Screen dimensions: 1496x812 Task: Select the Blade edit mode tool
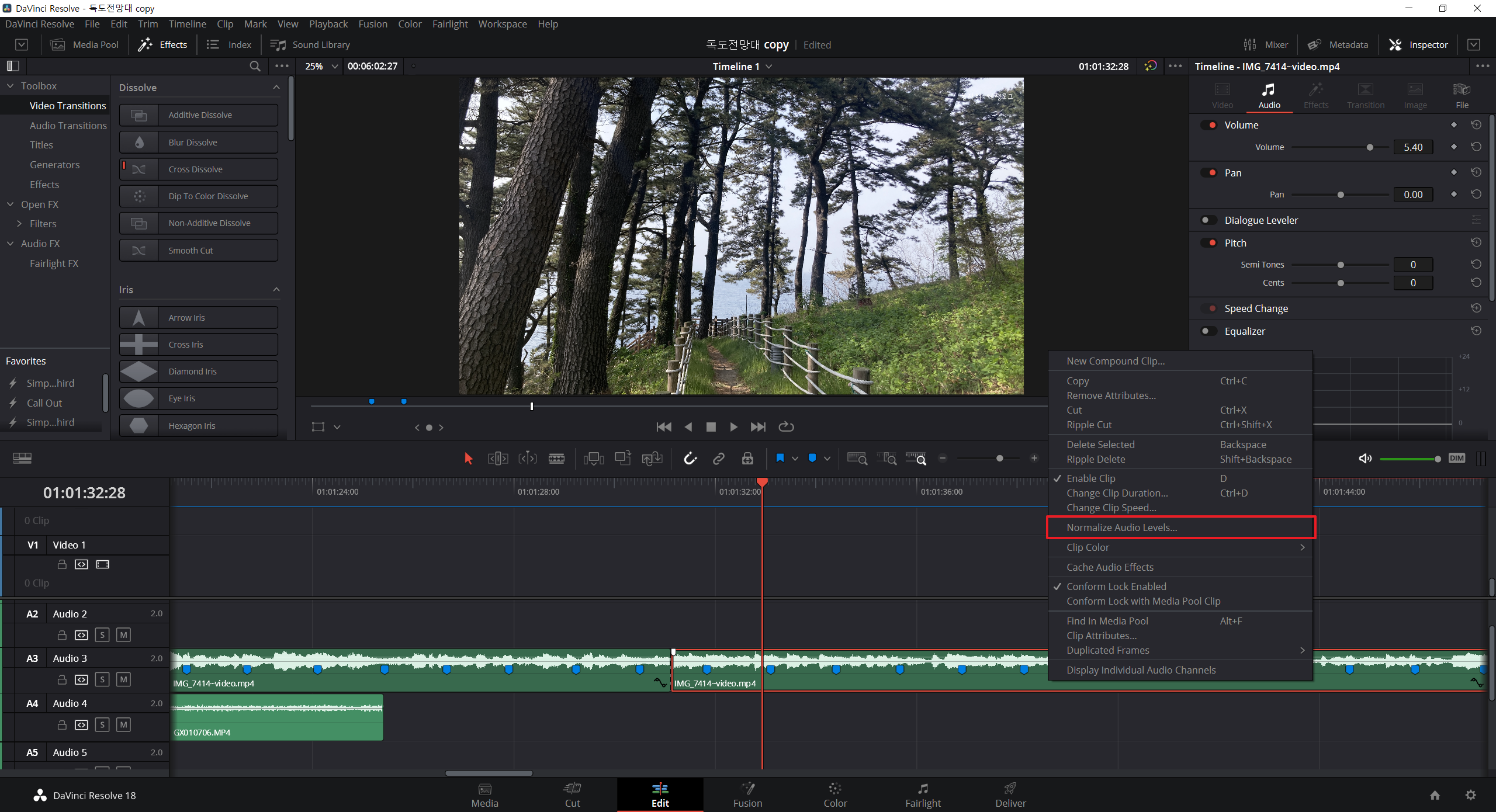coord(556,459)
